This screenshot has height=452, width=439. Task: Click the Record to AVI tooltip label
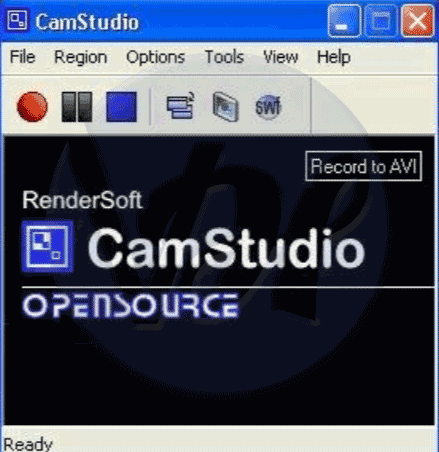pyautogui.click(x=363, y=166)
